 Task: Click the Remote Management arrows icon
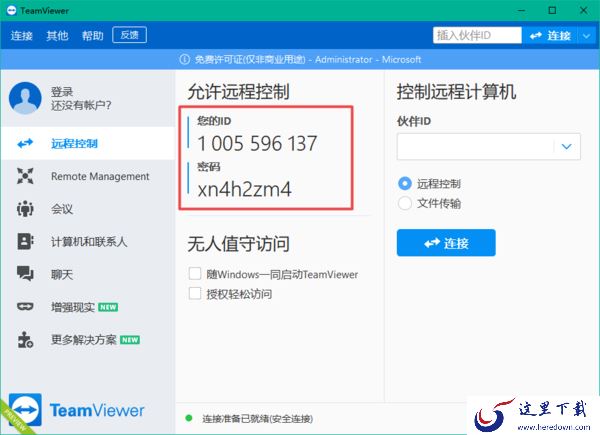point(25,176)
